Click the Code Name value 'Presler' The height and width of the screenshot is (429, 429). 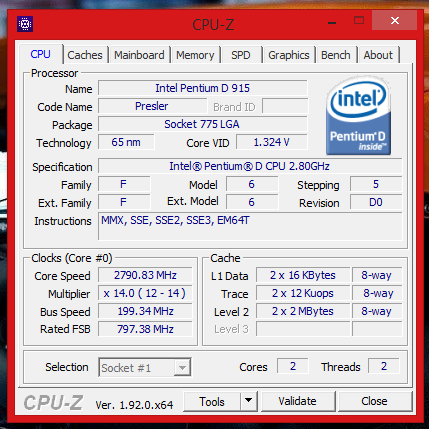[x=152, y=106]
